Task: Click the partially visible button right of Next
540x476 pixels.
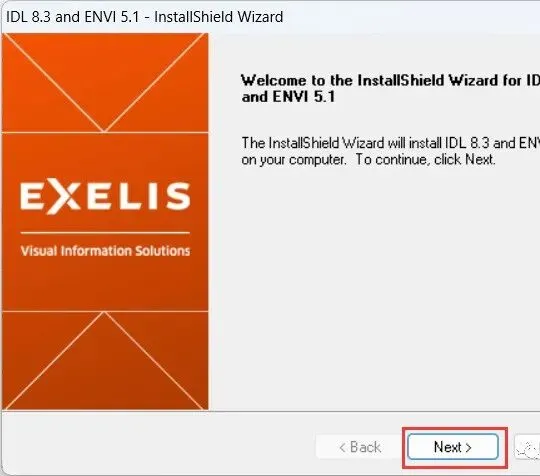Action: click(527, 447)
